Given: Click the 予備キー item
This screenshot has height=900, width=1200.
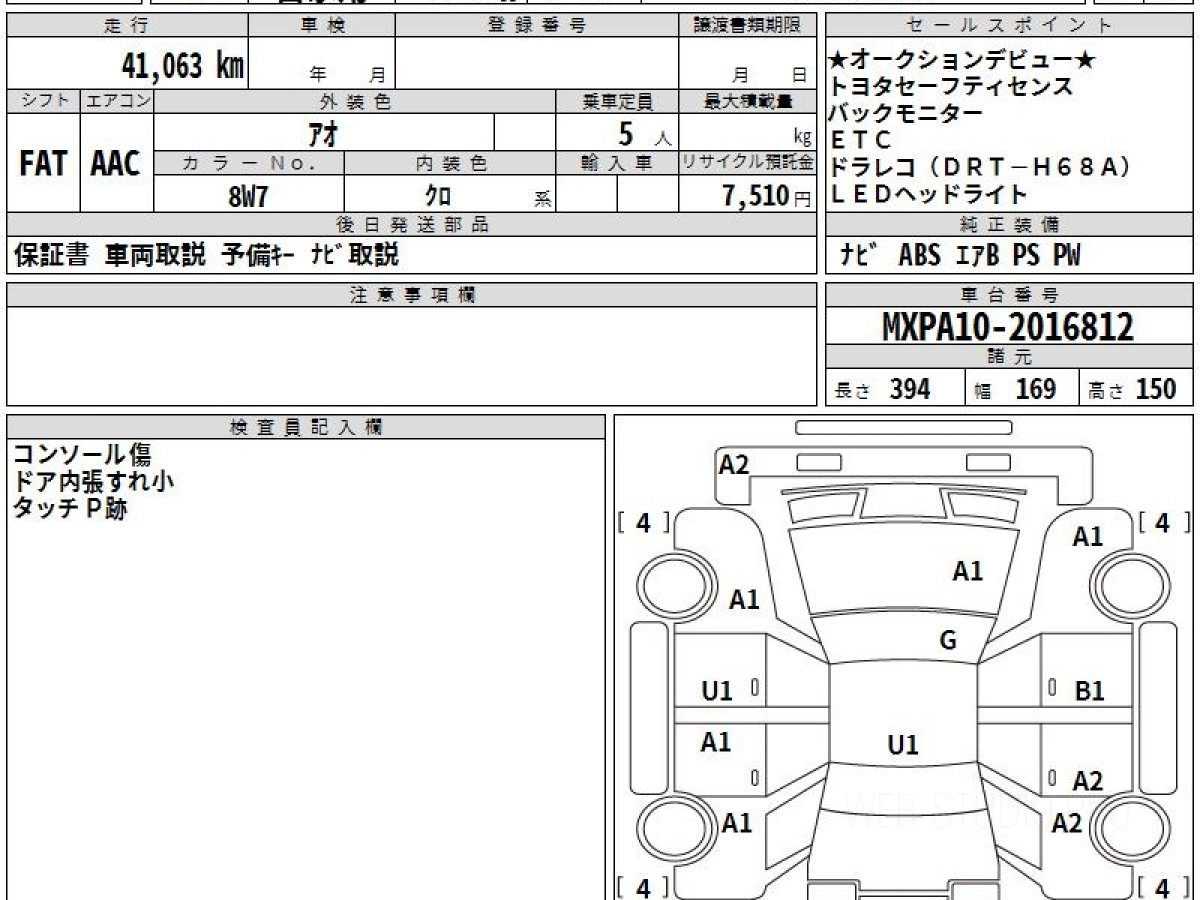Looking at the screenshot, I should 257,256.
